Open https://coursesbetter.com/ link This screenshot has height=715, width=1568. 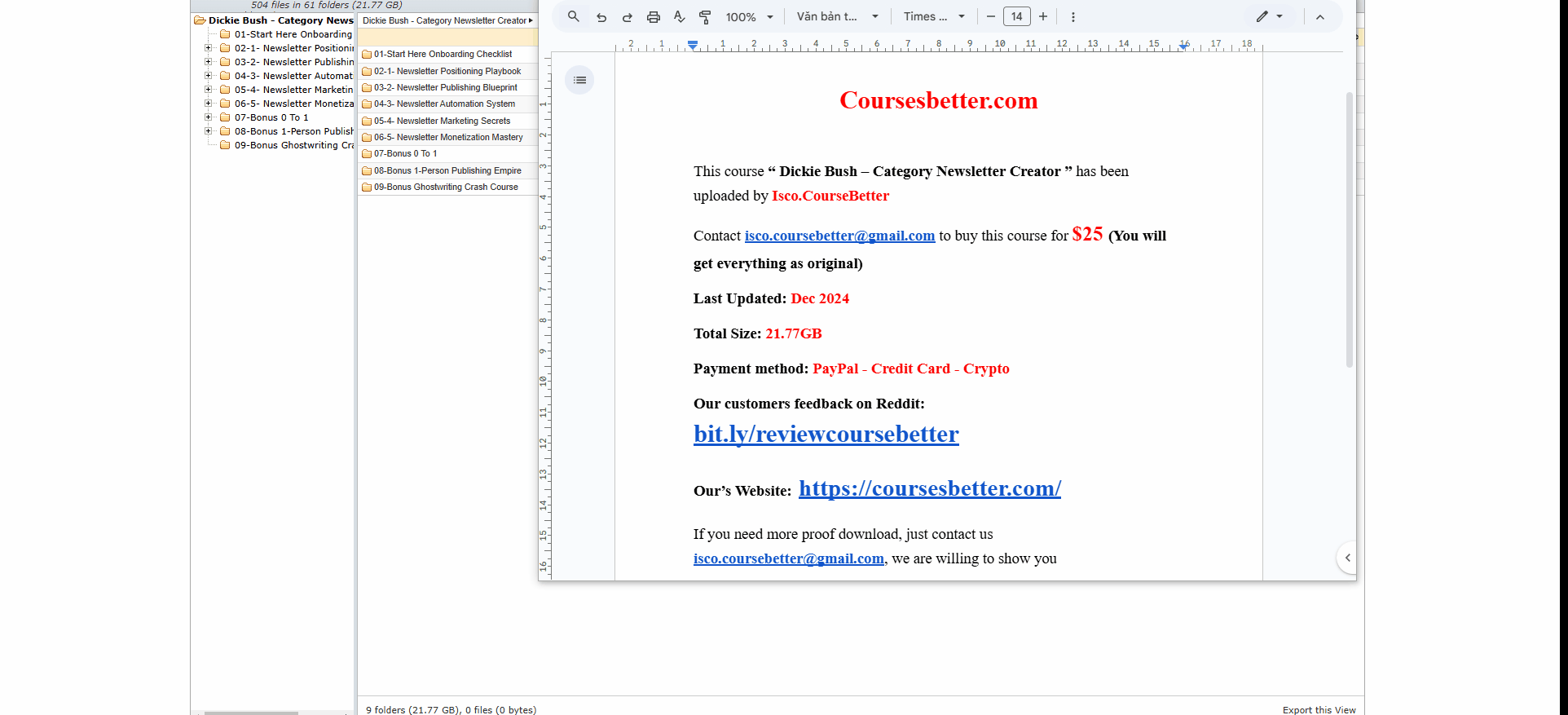pyautogui.click(x=930, y=488)
